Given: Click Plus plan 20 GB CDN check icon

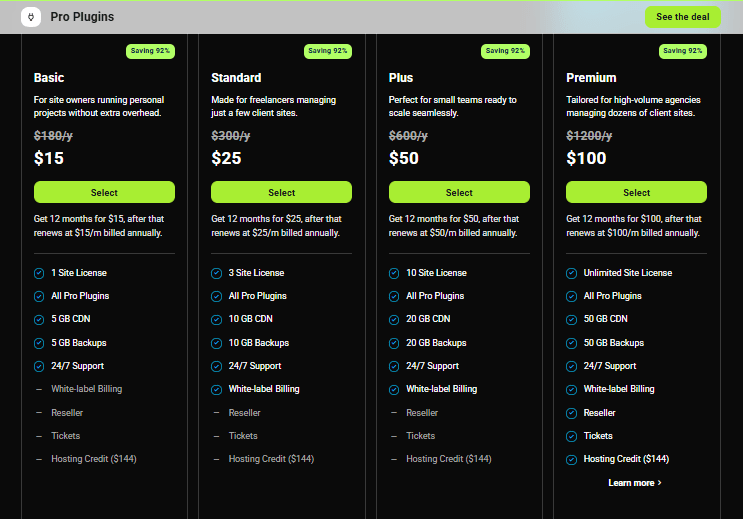Looking at the screenshot, I should [x=394, y=319].
